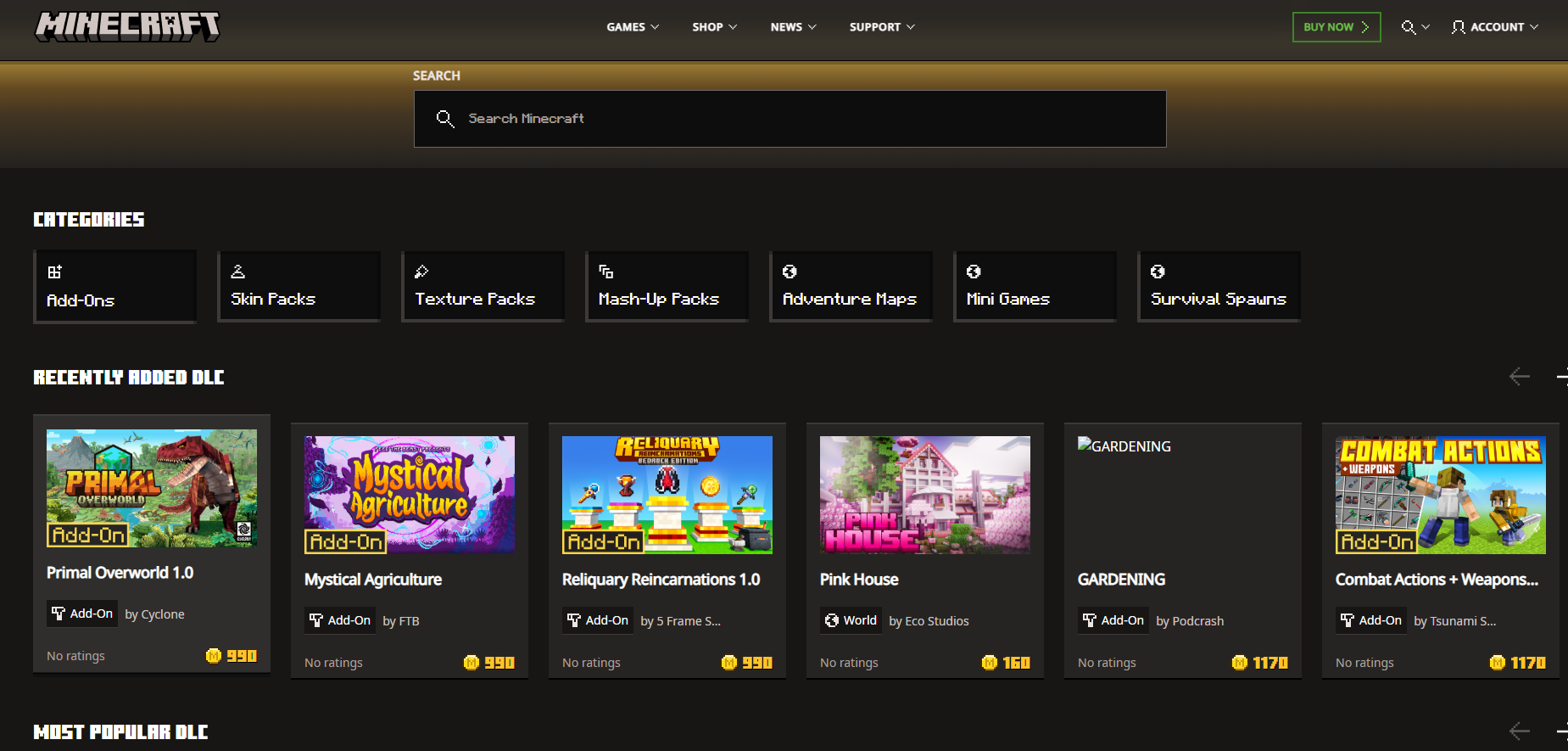Open the Texture Packs category
This screenshot has height=751, width=1568.
483,286
